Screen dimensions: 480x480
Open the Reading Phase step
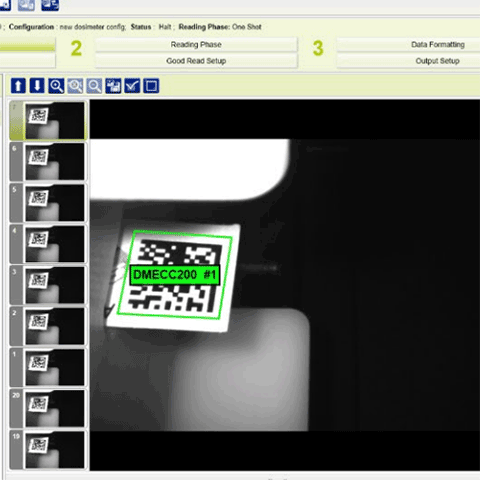(x=196, y=44)
